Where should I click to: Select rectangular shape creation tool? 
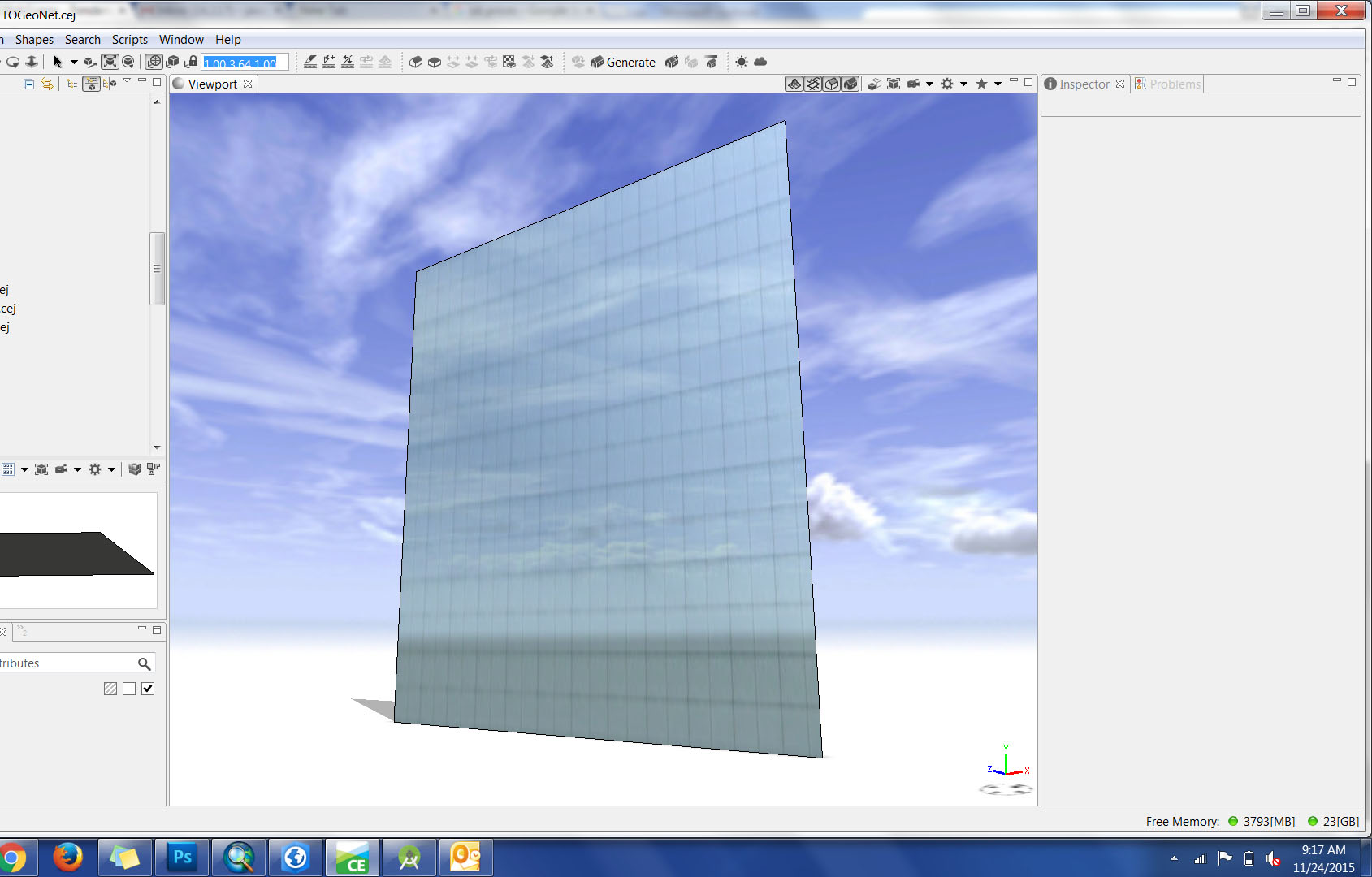435,62
